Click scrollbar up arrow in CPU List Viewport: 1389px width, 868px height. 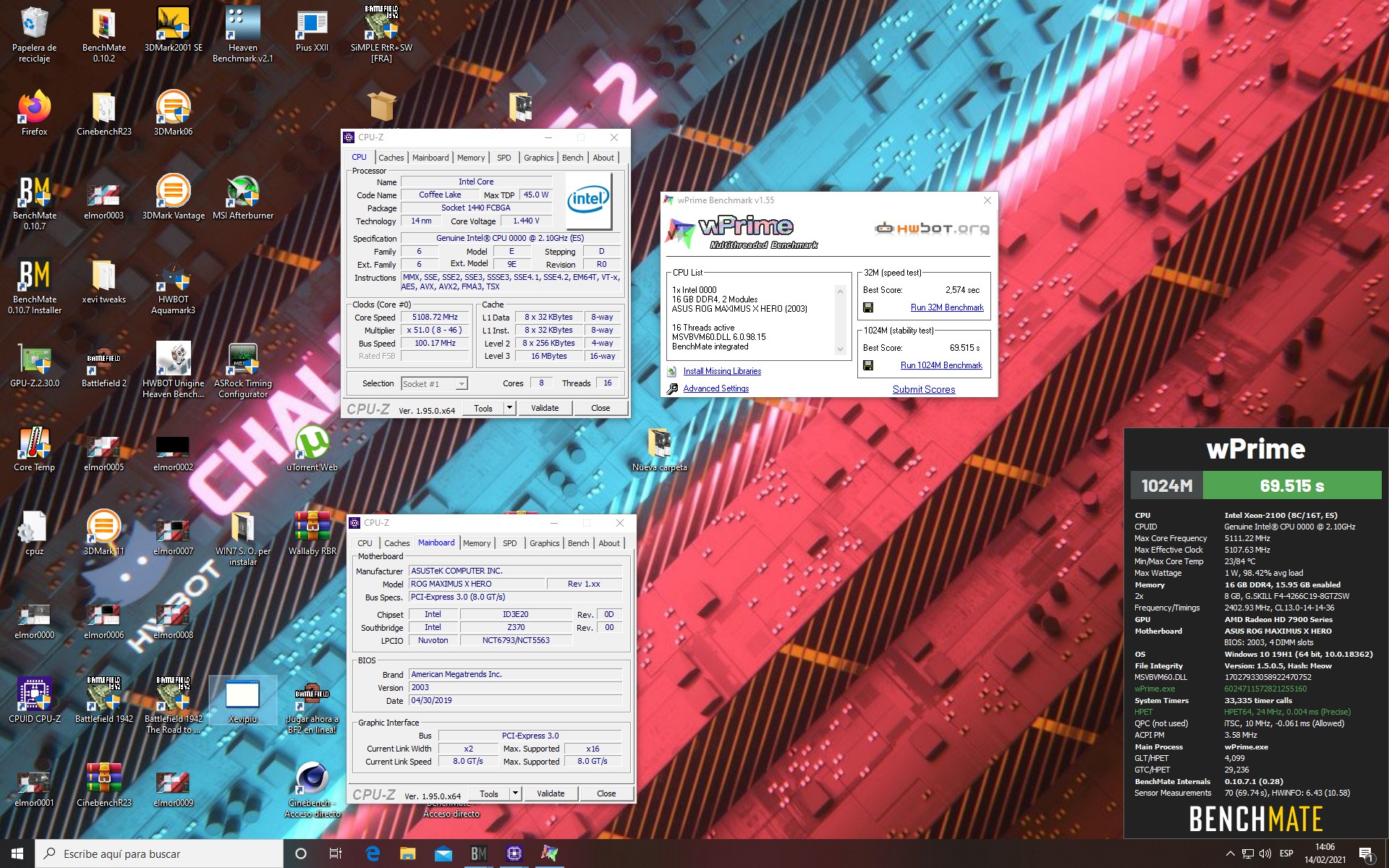(840, 291)
